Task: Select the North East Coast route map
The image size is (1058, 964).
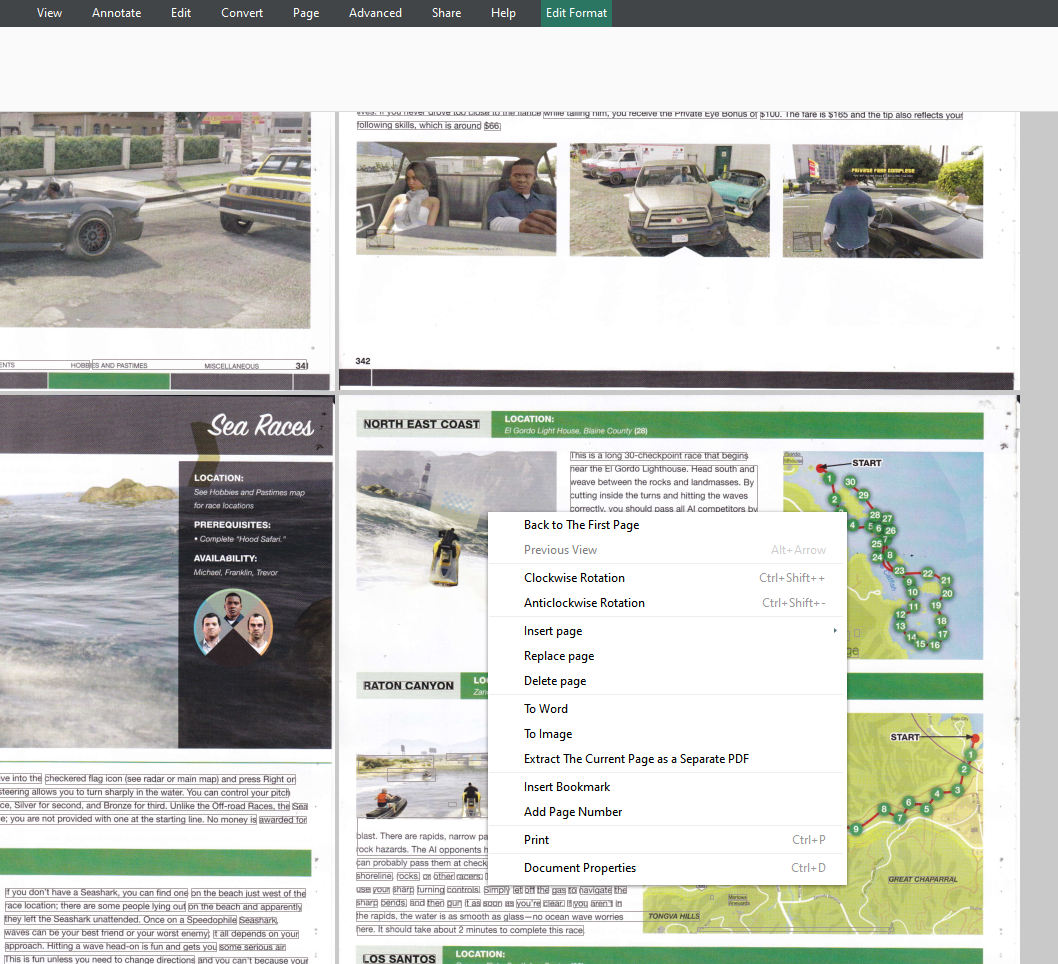Action: click(x=883, y=555)
